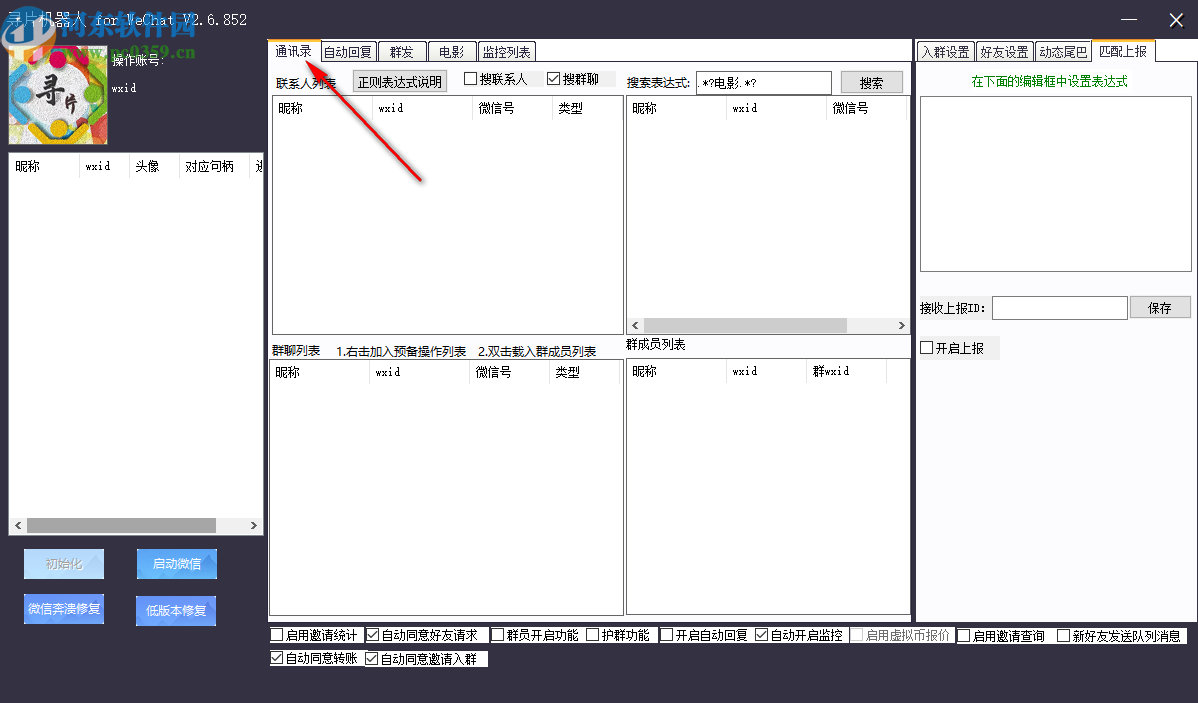Enable 护群功能 checkbox
The width and height of the screenshot is (1198, 703).
(592, 635)
